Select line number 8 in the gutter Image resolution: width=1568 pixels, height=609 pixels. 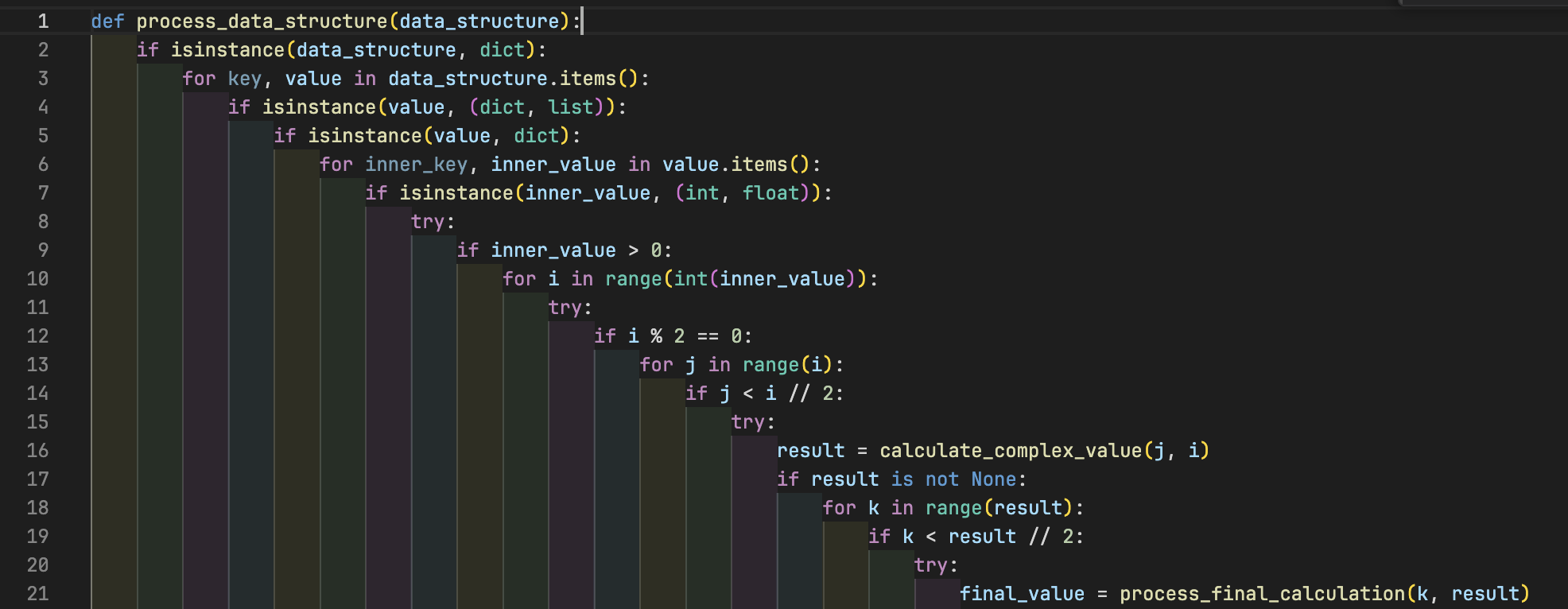[x=43, y=222]
